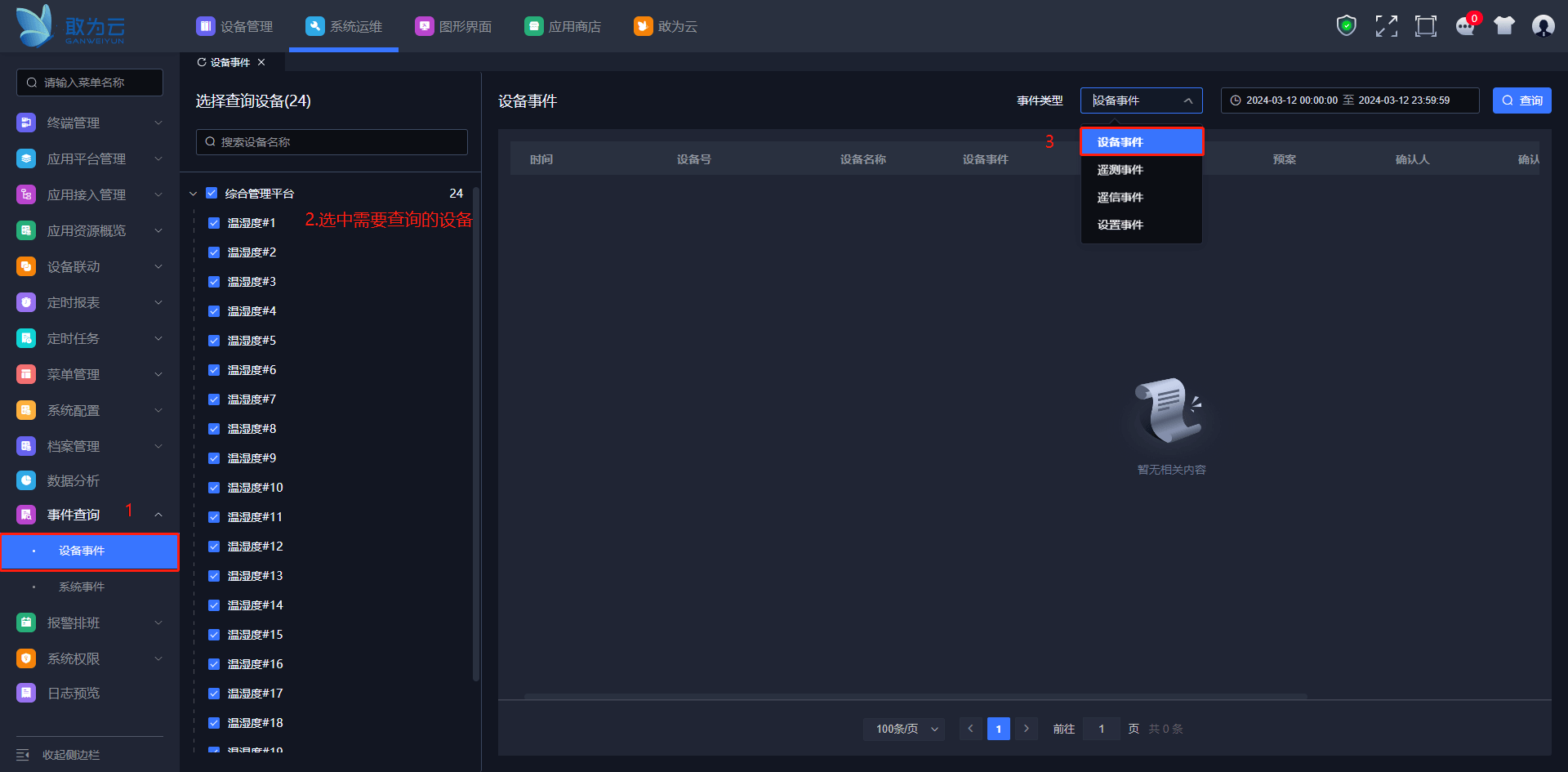This screenshot has height=772, width=1568.
Task: Click the 应用资源概览 sidebar icon
Action: point(26,230)
